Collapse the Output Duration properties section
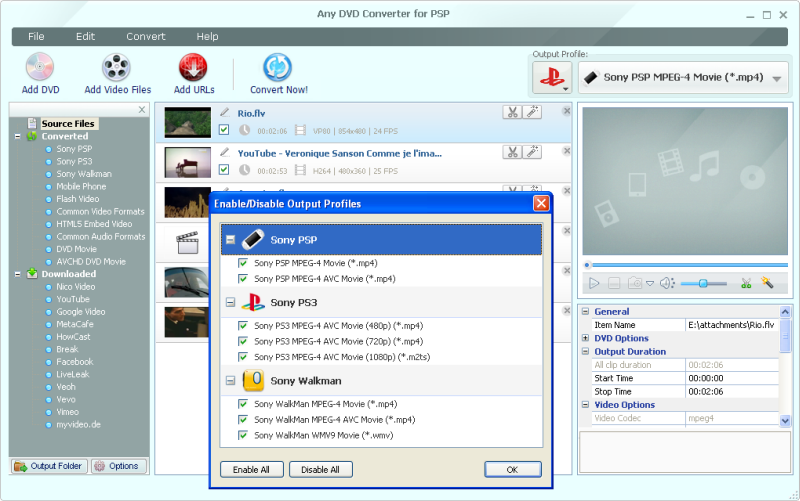 pos(585,351)
